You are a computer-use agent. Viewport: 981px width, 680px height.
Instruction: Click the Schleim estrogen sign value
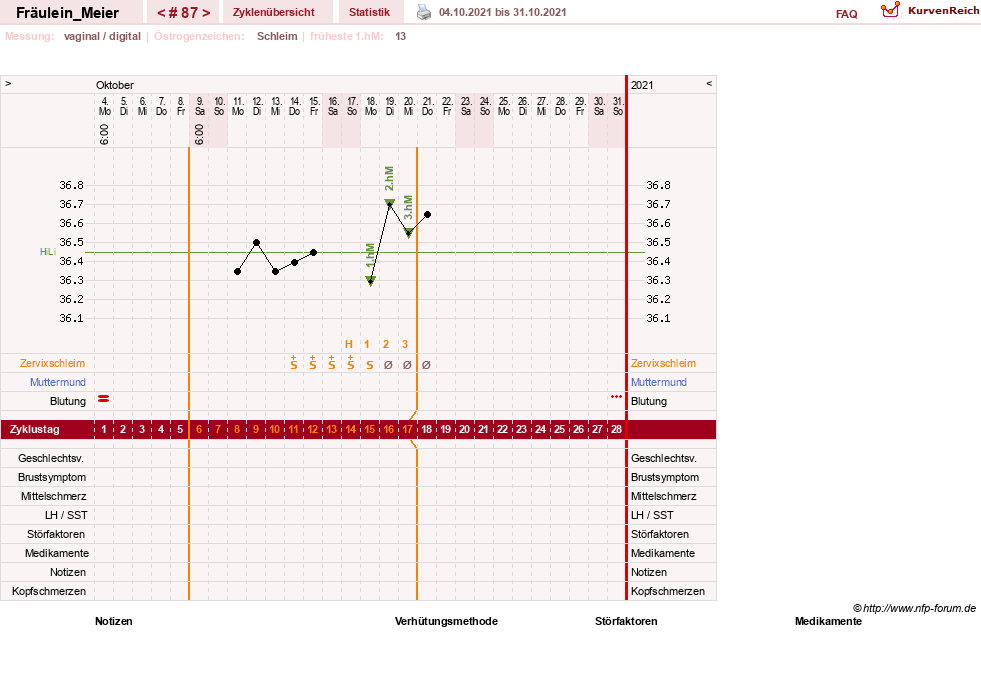(x=277, y=36)
